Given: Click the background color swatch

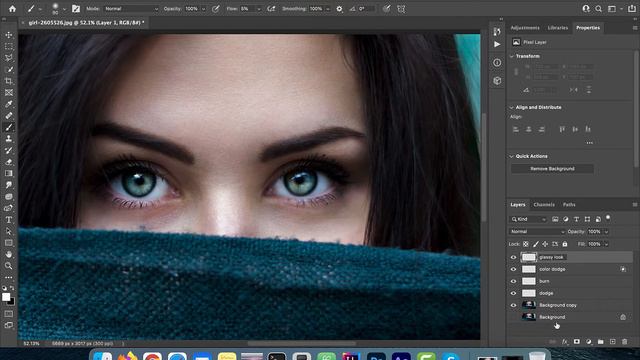Looking at the screenshot, I should point(11,302).
